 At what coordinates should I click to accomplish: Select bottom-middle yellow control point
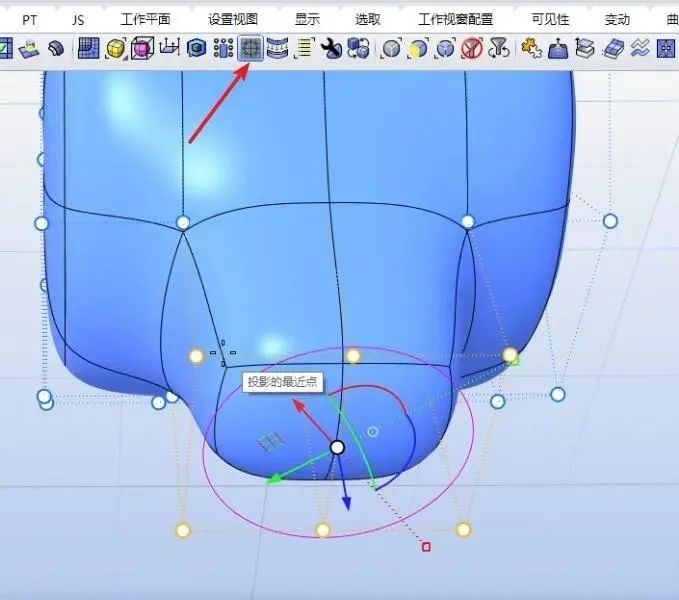323,530
